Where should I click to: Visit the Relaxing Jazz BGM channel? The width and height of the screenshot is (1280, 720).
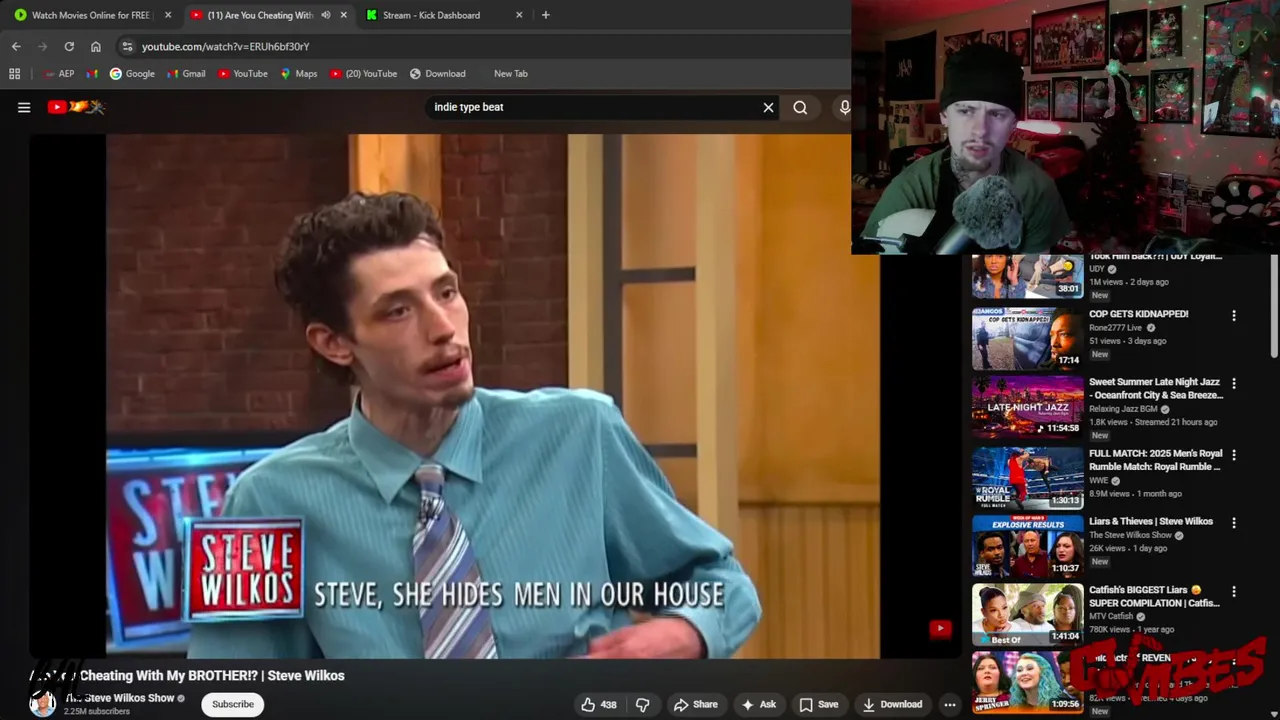point(1123,409)
